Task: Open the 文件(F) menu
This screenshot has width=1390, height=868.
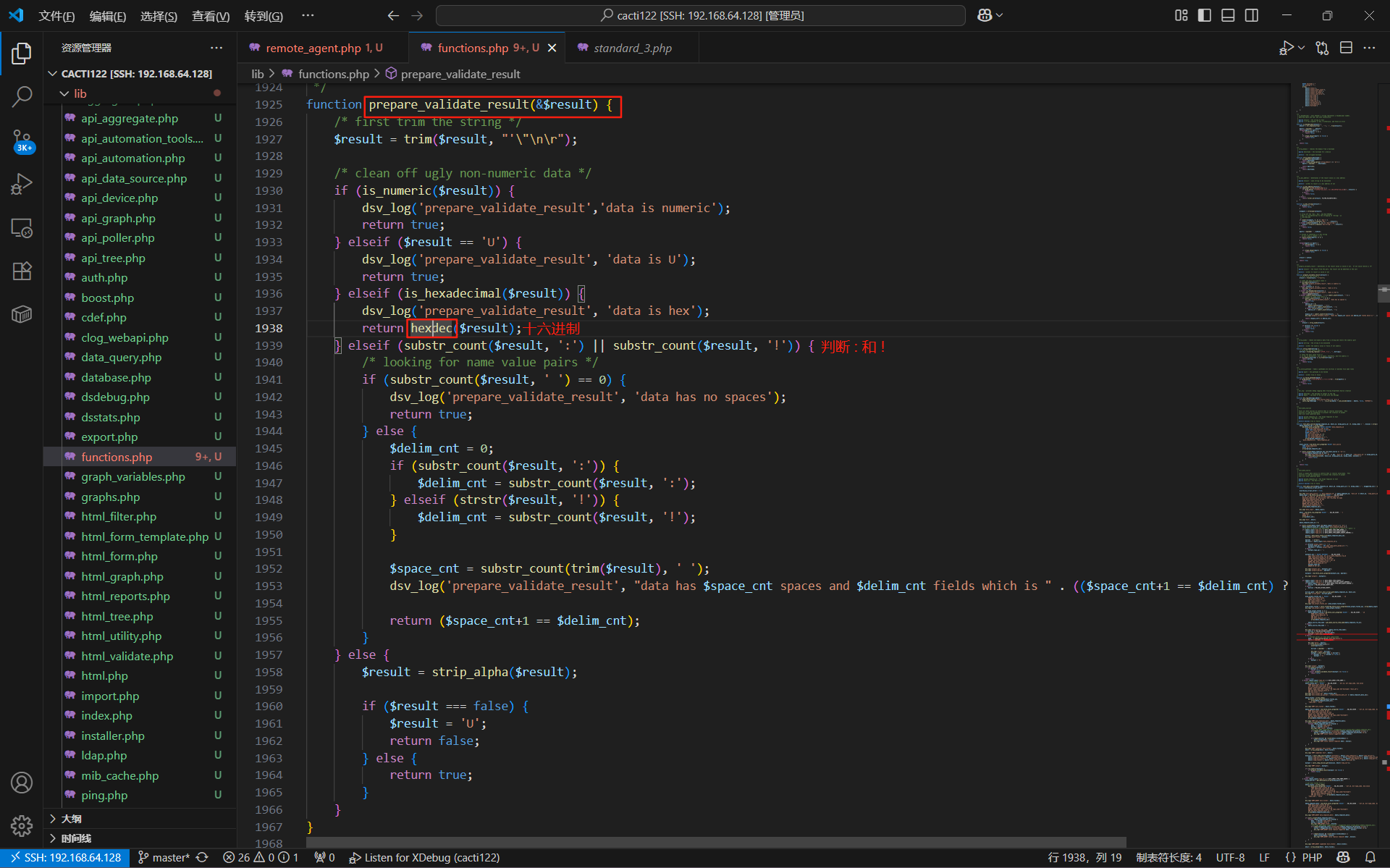Action: 56,16
